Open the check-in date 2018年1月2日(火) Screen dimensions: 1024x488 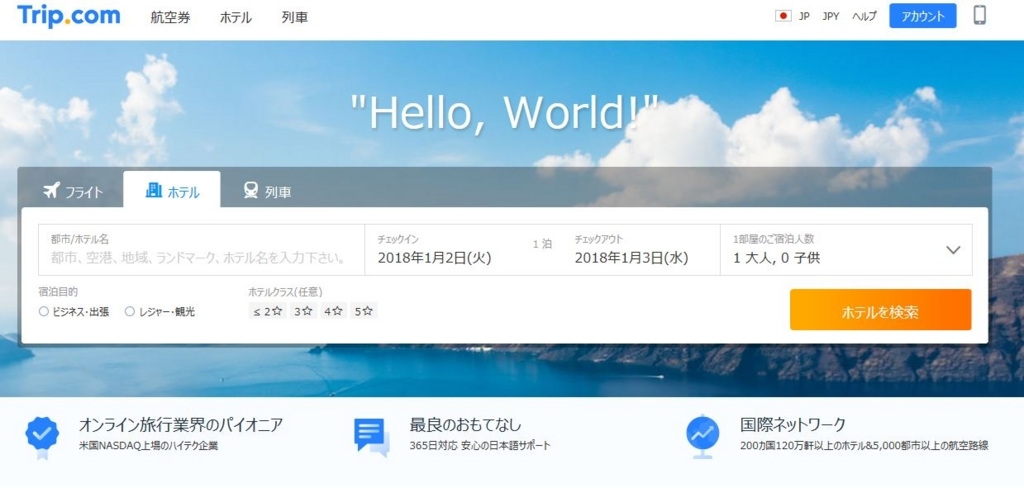click(434, 258)
